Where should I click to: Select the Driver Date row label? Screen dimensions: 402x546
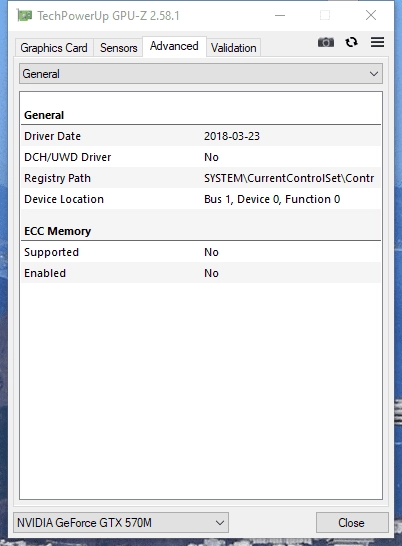(53, 136)
